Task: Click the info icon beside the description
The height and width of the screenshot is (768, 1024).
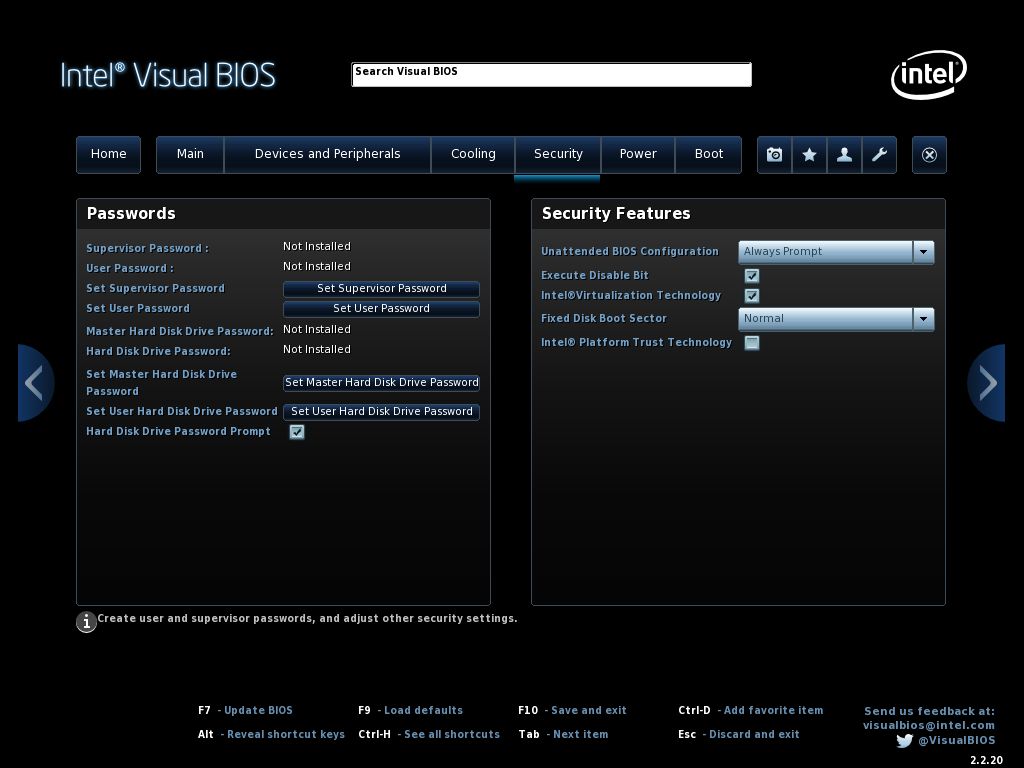Action: point(86,622)
